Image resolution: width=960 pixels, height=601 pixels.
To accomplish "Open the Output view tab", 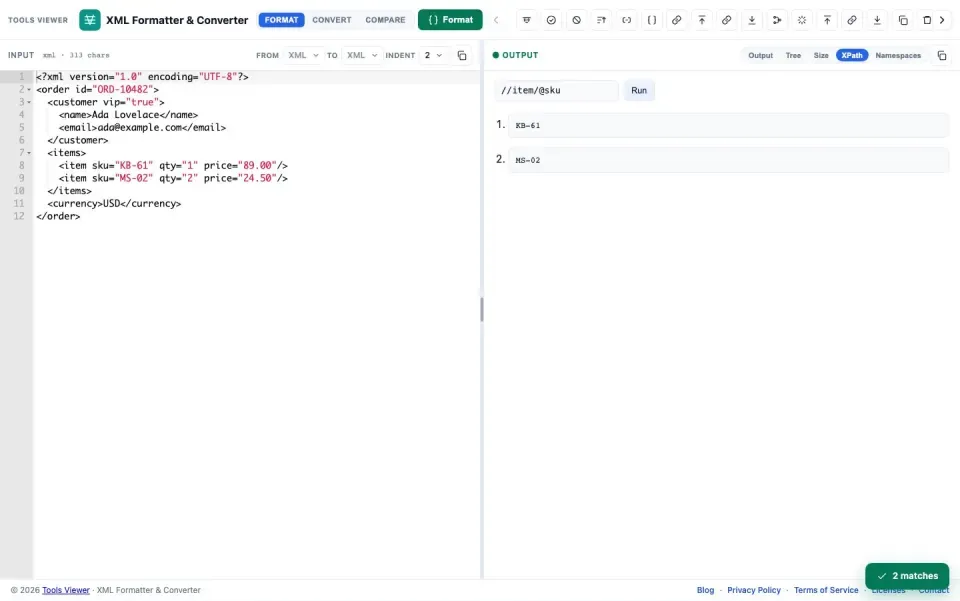I will click(x=760, y=55).
